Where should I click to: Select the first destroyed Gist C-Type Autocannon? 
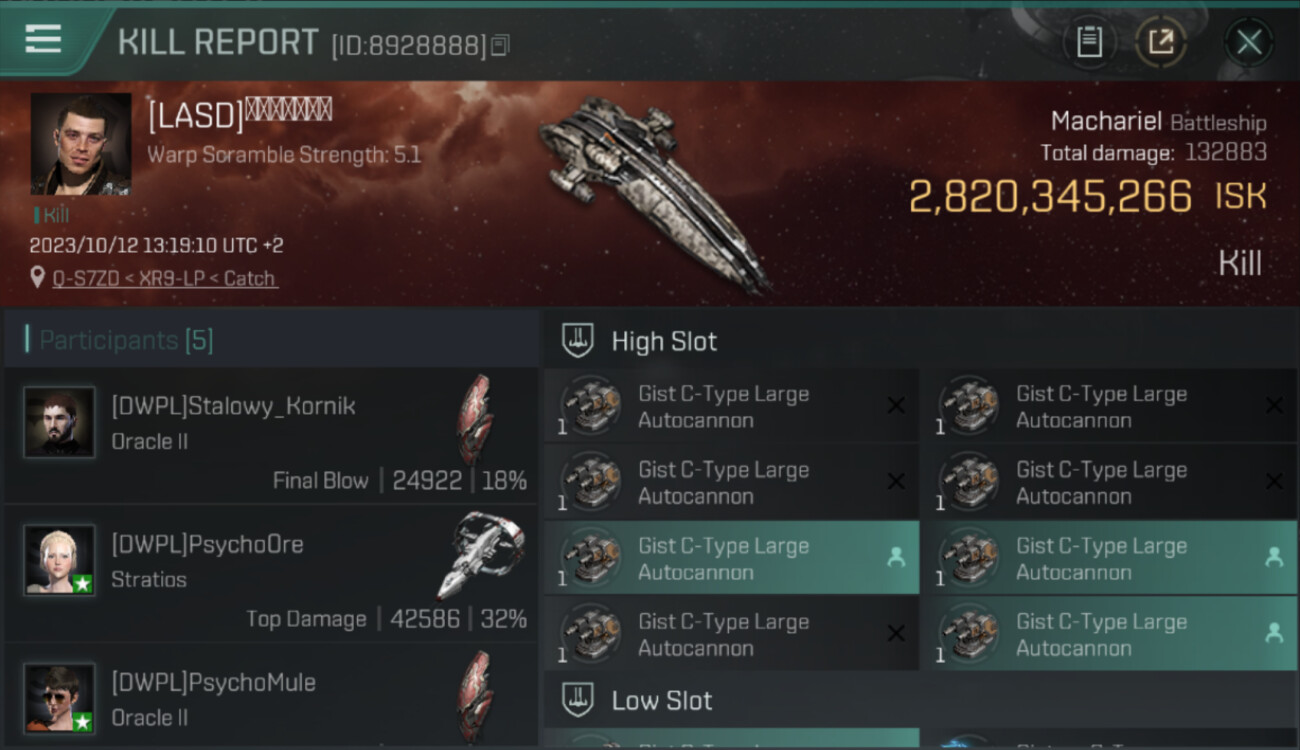pyautogui.click(x=731, y=406)
